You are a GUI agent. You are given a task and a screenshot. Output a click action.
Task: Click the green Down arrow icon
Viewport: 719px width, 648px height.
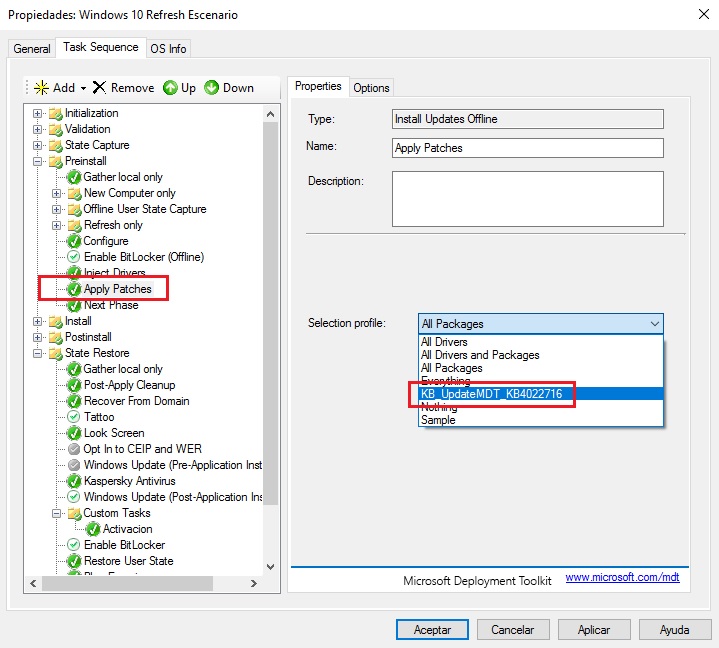[212, 88]
